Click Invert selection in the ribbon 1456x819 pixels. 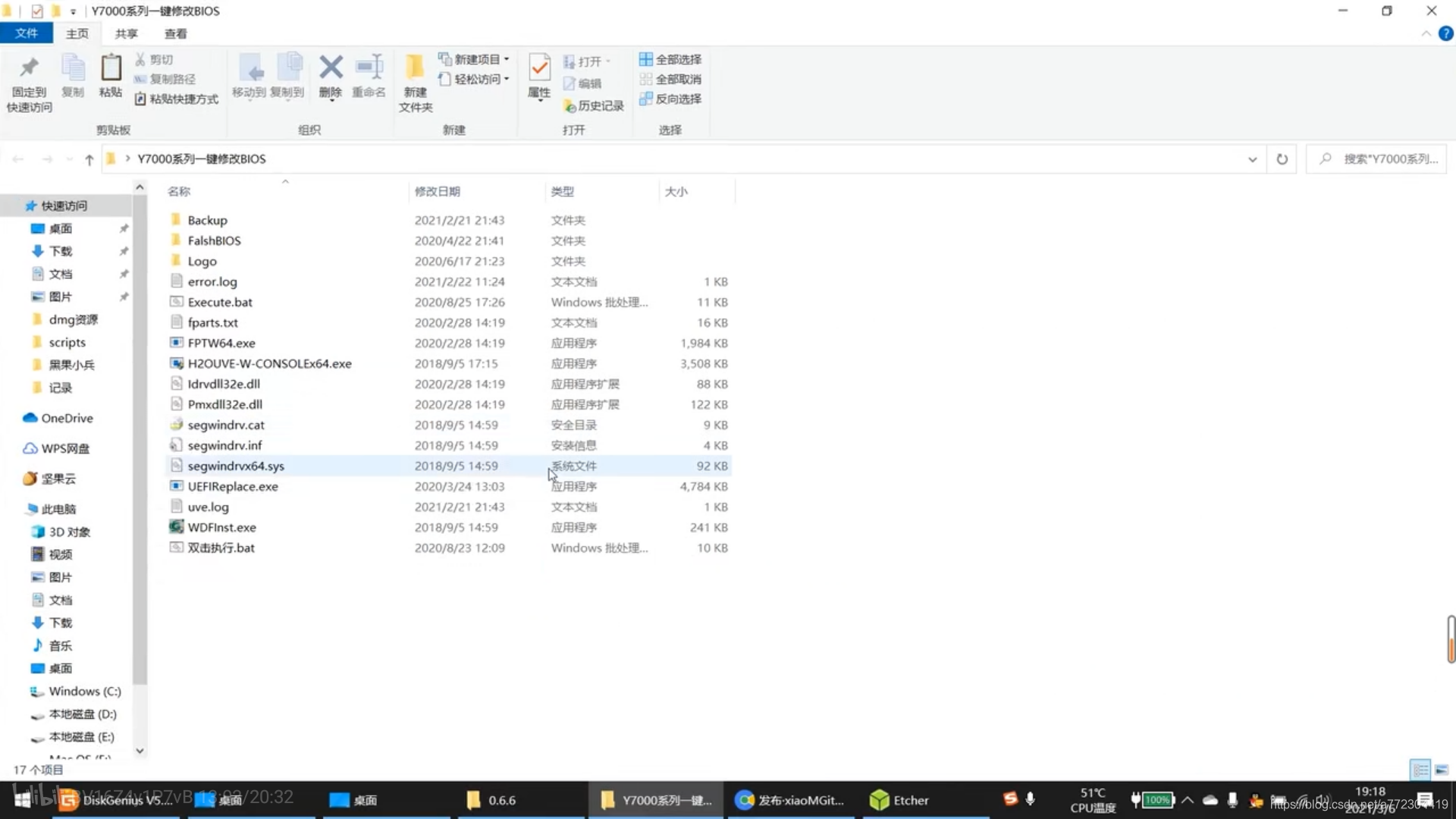click(x=670, y=99)
